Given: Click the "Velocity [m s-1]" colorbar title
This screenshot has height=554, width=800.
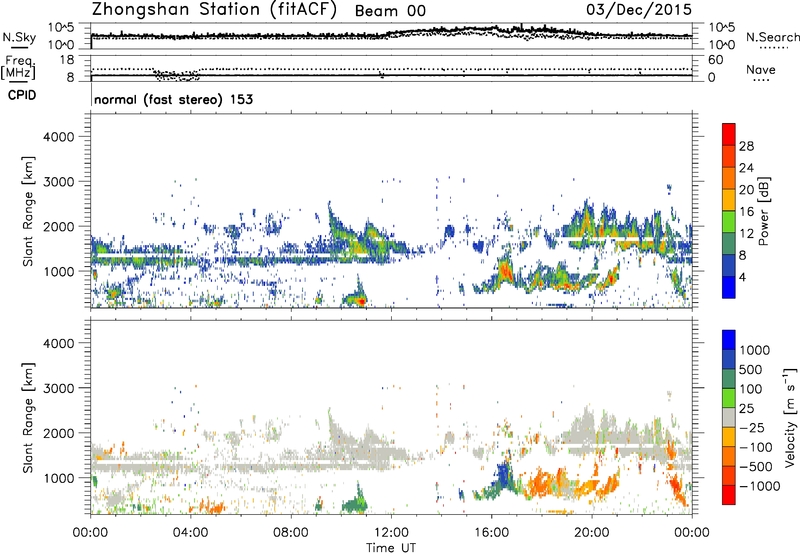Looking at the screenshot, I should coord(790,417).
